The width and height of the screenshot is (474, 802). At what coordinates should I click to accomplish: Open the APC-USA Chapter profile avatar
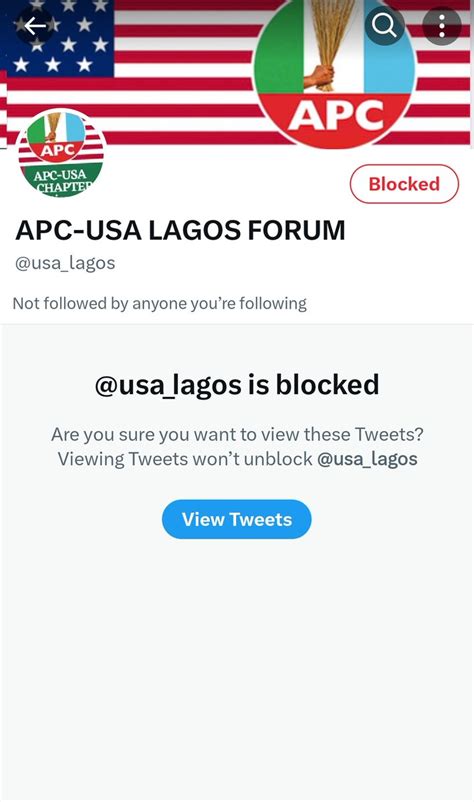pyautogui.click(x=60, y=153)
